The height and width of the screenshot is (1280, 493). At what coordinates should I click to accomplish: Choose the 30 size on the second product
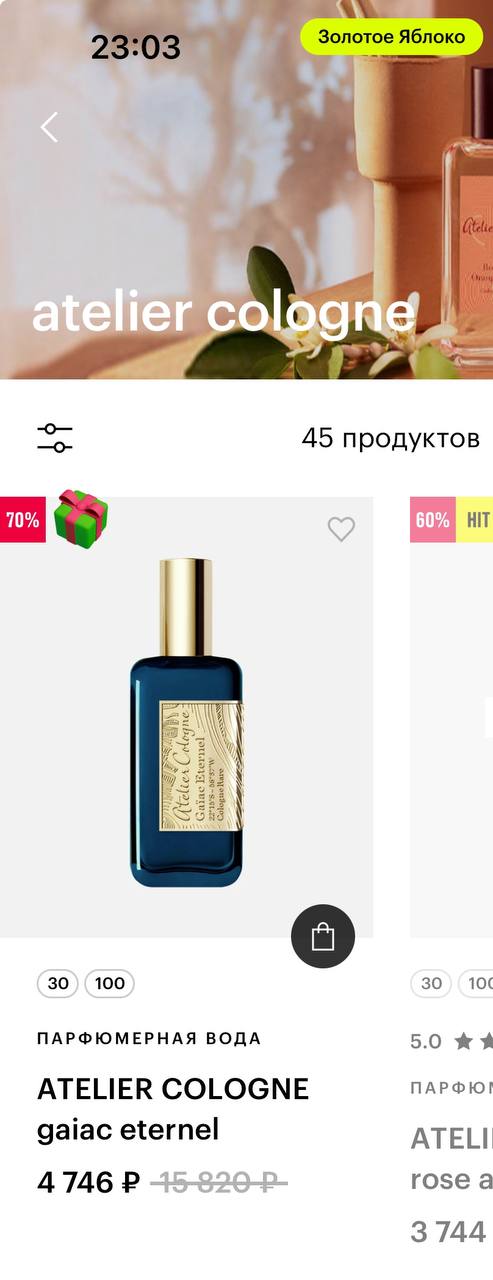tap(431, 983)
